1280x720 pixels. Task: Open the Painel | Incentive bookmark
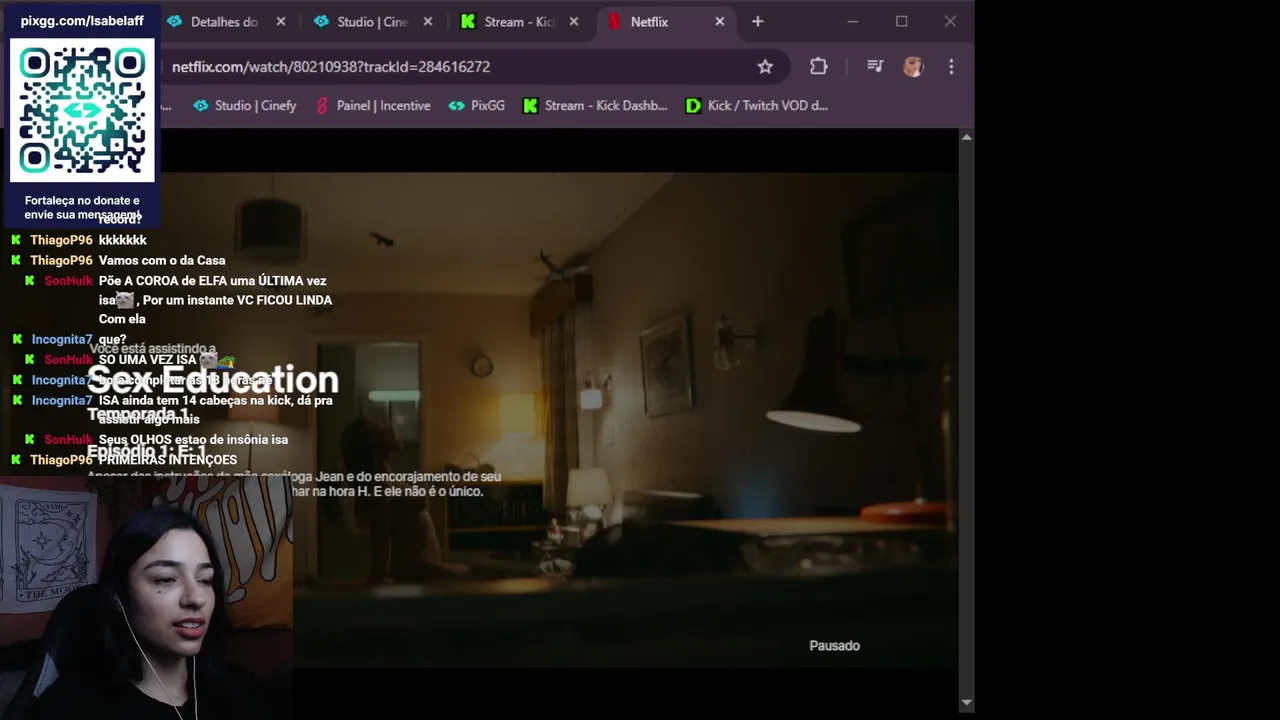(x=373, y=106)
